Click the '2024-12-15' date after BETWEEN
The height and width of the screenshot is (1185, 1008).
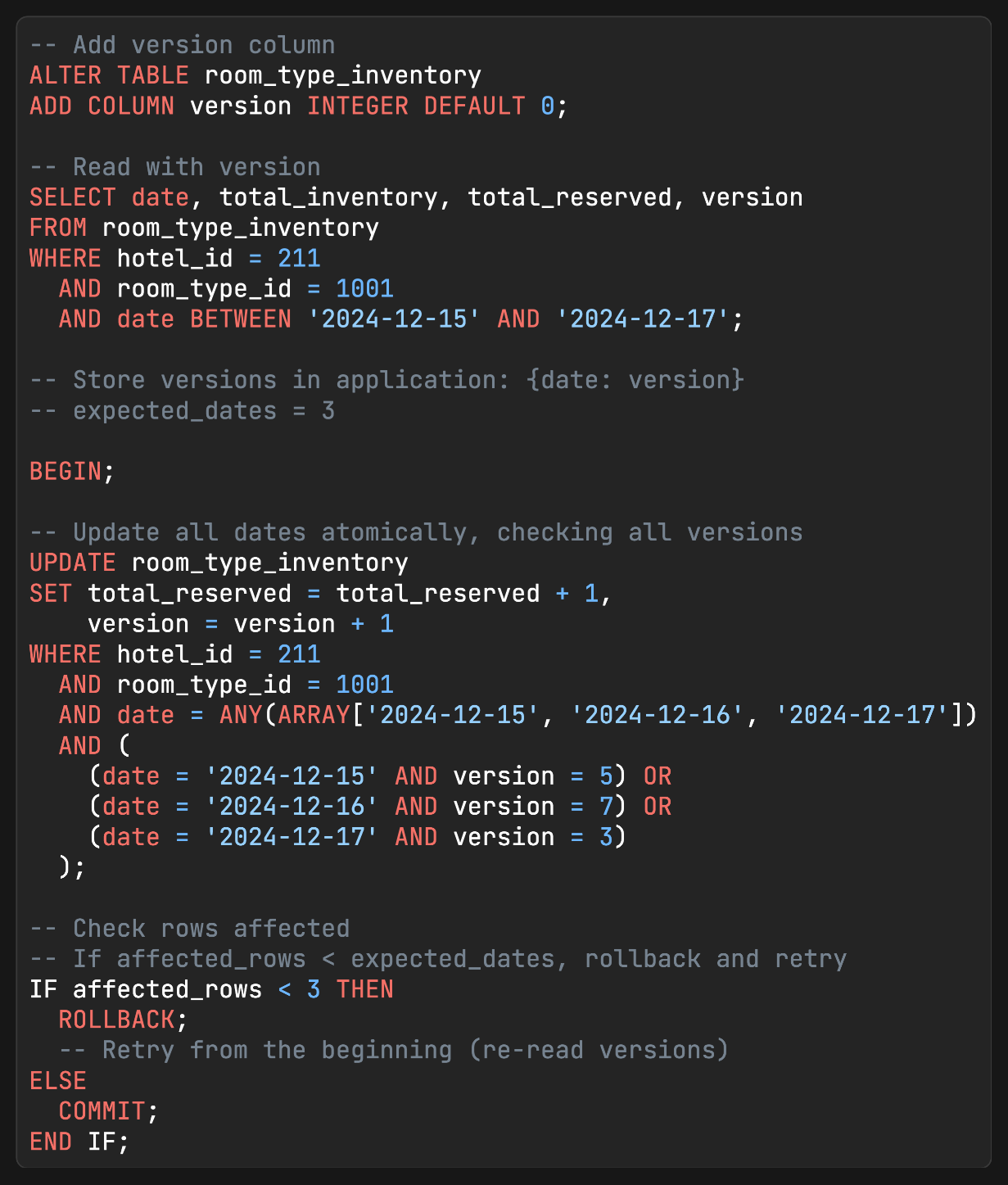pos(394,319)
